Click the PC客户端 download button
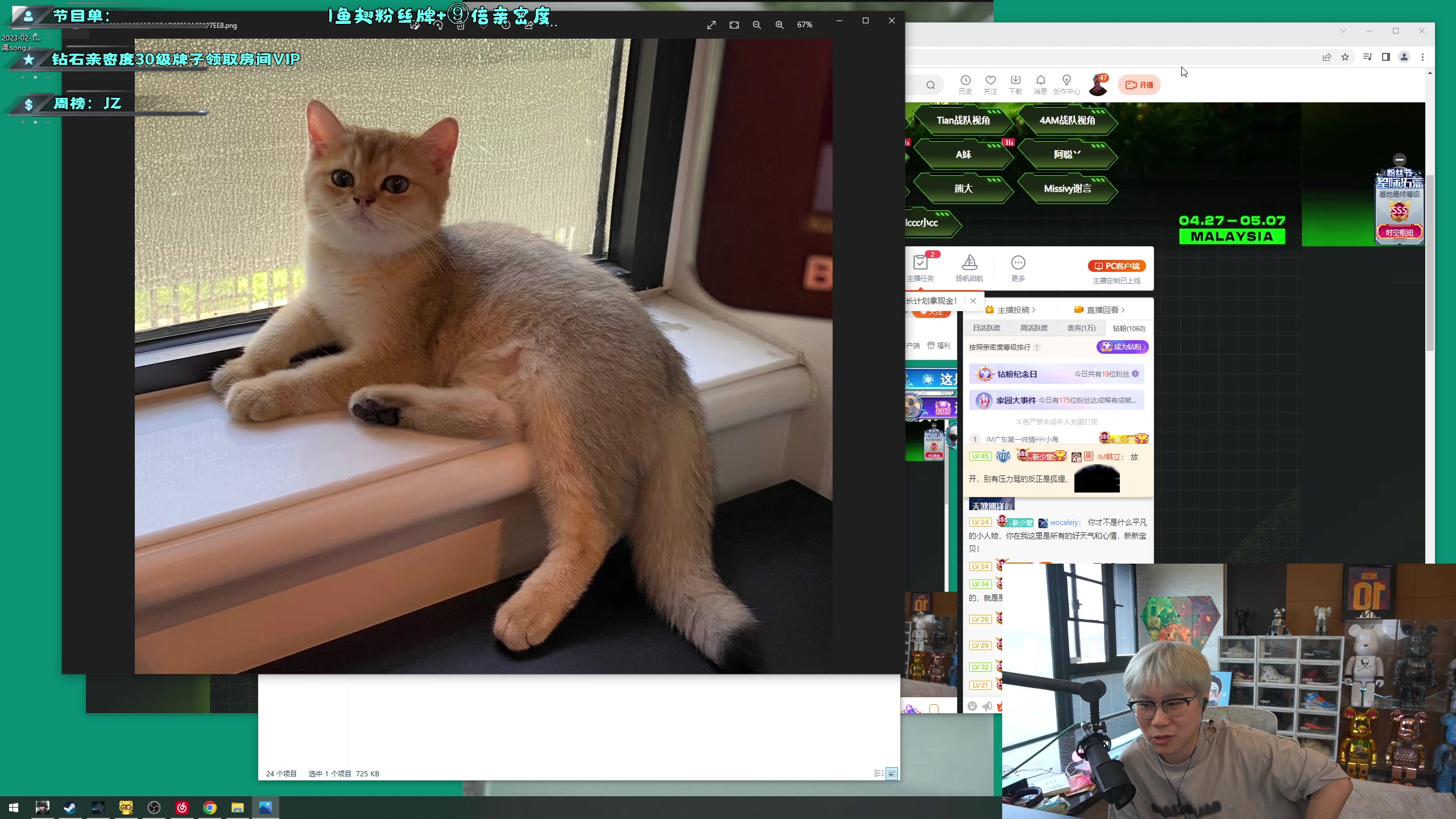 (x=1117, y=266)
